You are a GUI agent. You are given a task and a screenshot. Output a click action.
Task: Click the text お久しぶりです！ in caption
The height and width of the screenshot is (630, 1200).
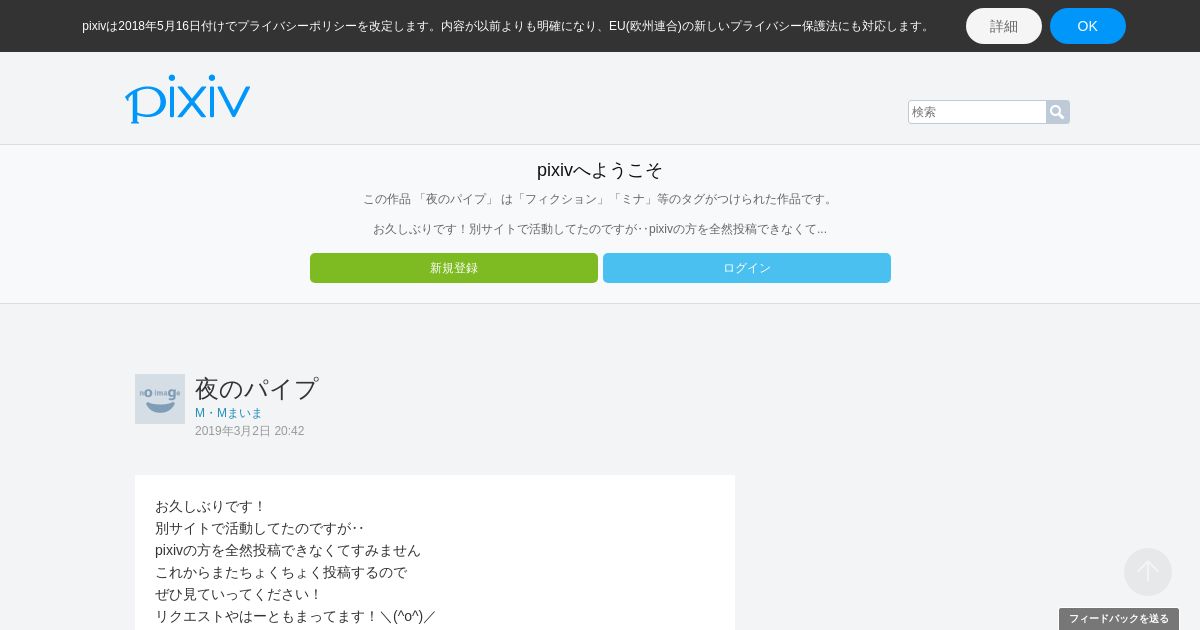211,506
